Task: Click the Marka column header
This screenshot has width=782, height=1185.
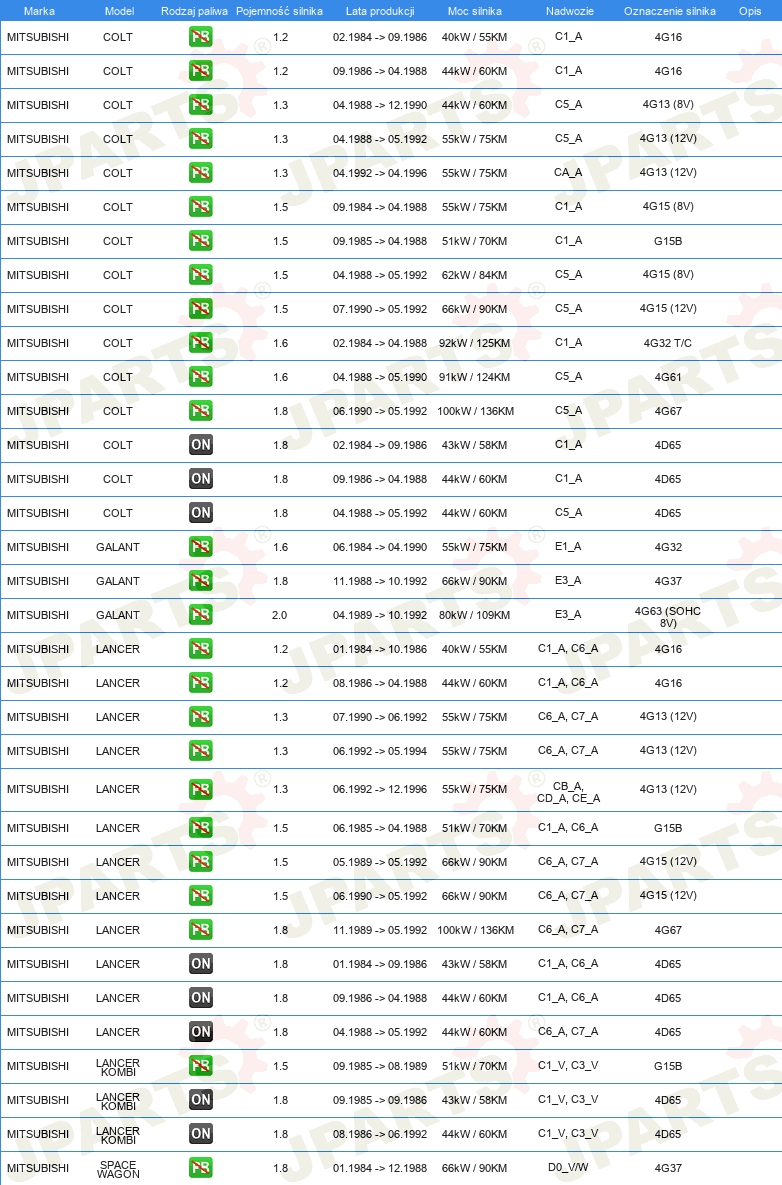Action: point(39,11)
